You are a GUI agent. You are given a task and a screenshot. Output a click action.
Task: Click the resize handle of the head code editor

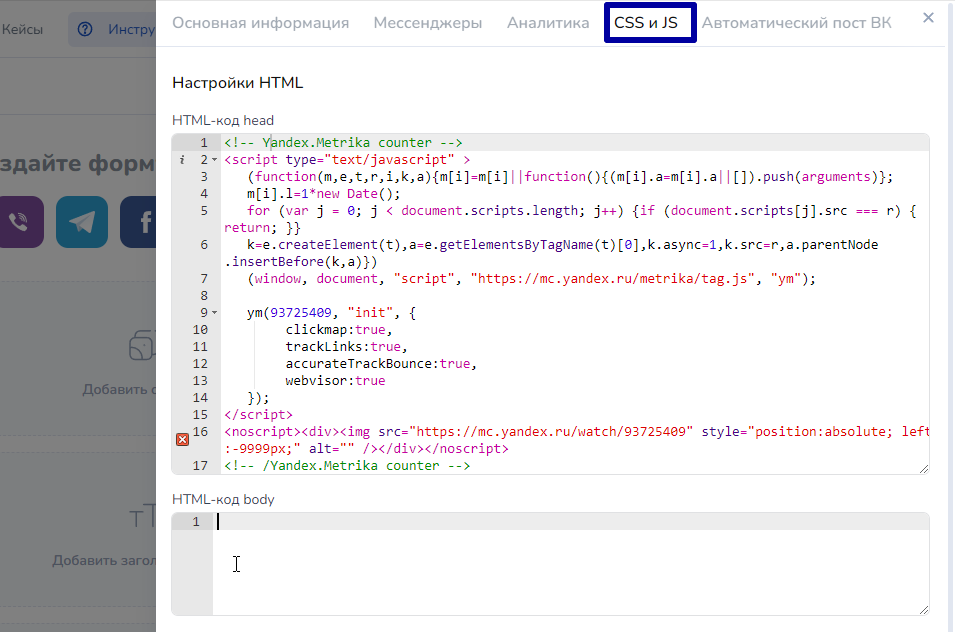click(x=923, y=468)
